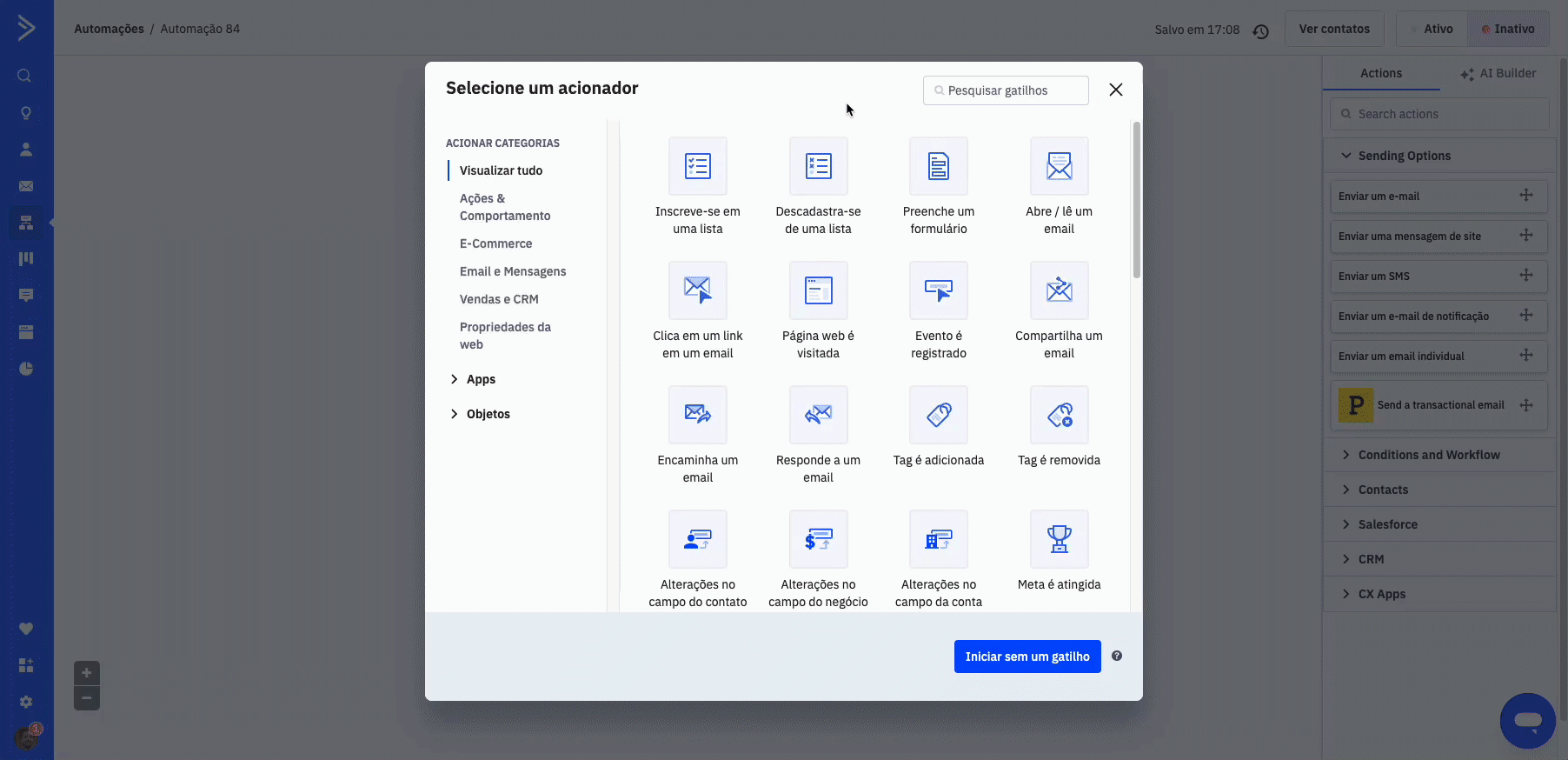Expand the Apps category

(x=480, y=379)
